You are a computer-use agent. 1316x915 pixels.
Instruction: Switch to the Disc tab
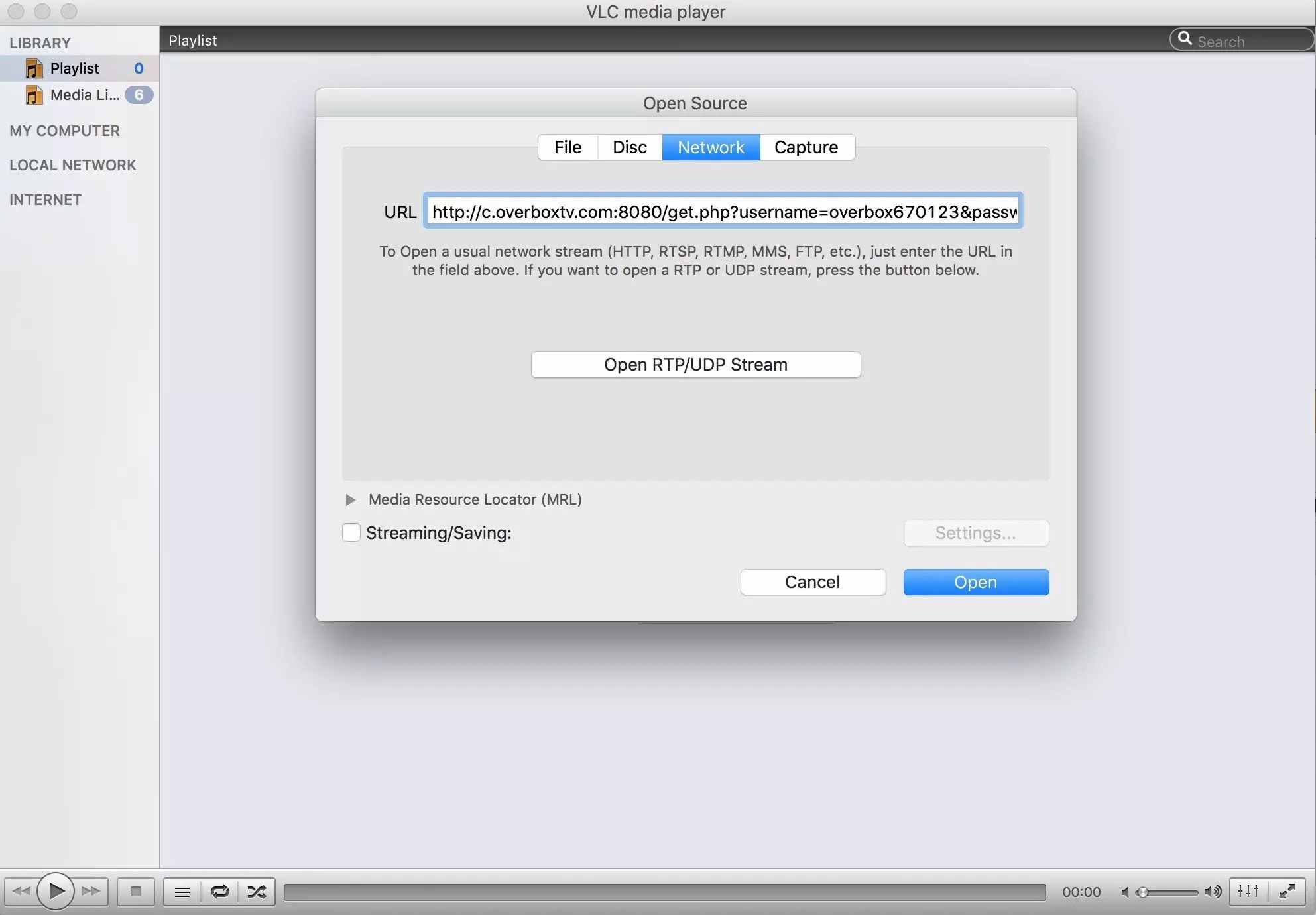coord(628,147)
